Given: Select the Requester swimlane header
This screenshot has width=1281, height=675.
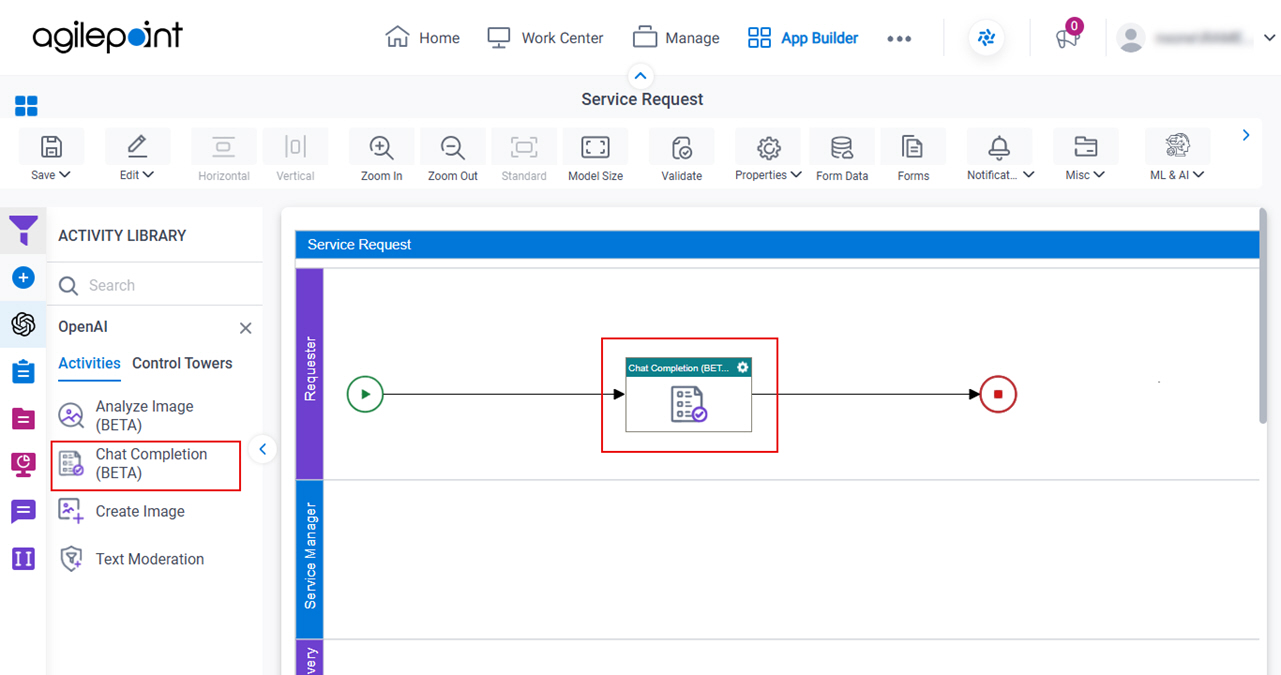Looking at the screenshot, I should pyautogui.click(x=310, y=374).
